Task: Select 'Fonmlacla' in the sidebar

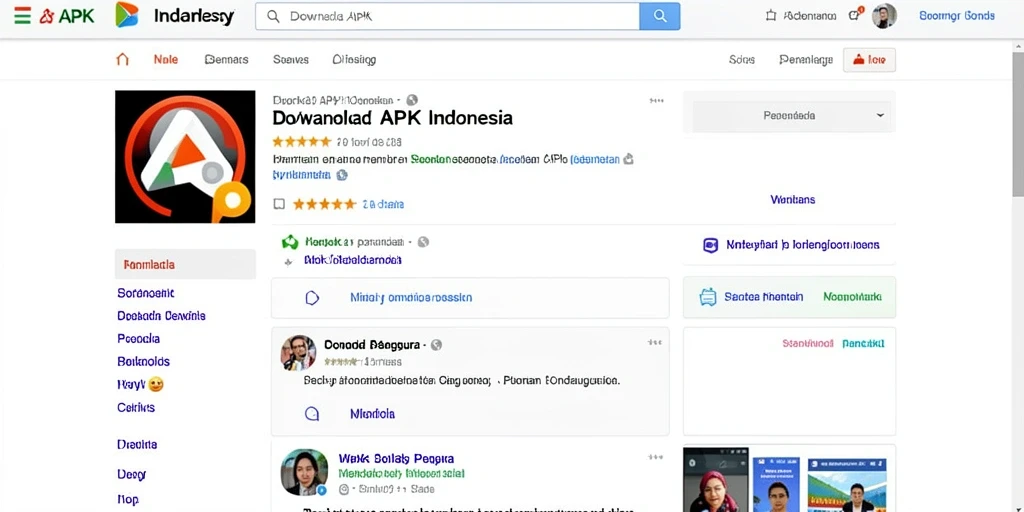Action: (185, 264)
